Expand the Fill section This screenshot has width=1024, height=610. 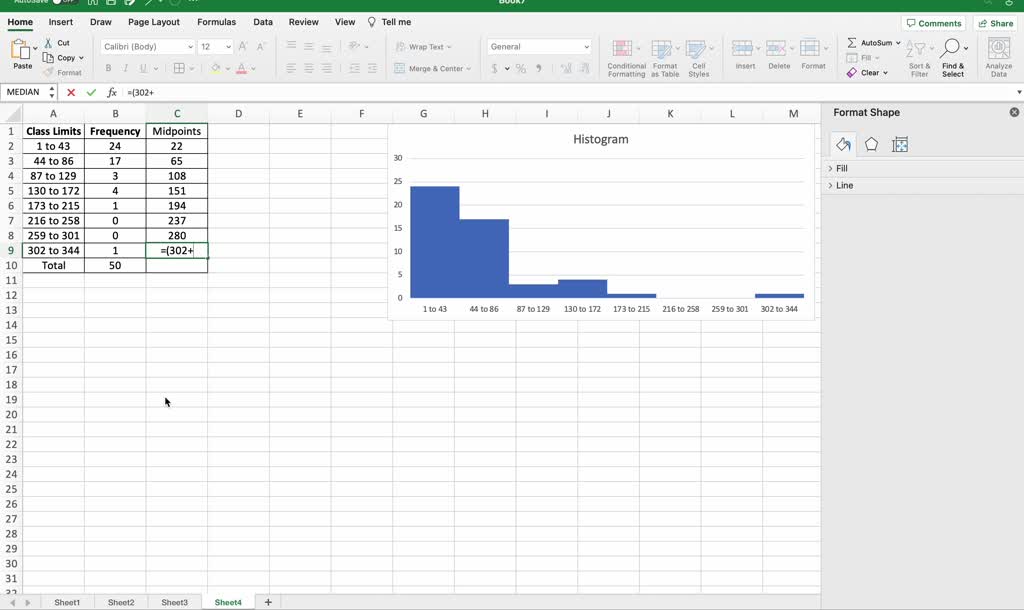tap(841, 169)
